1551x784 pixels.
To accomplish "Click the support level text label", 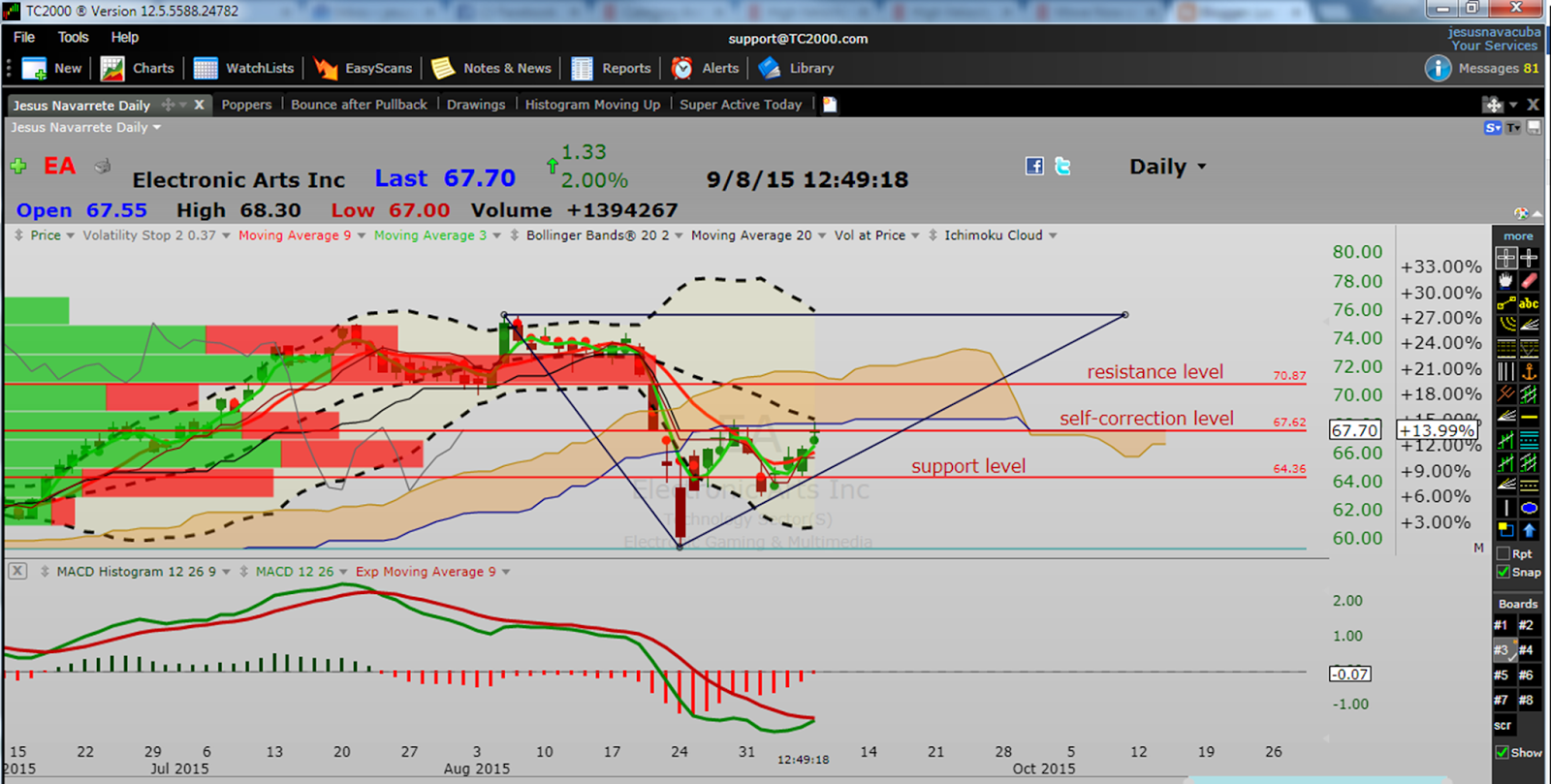I will click(967, 466).
